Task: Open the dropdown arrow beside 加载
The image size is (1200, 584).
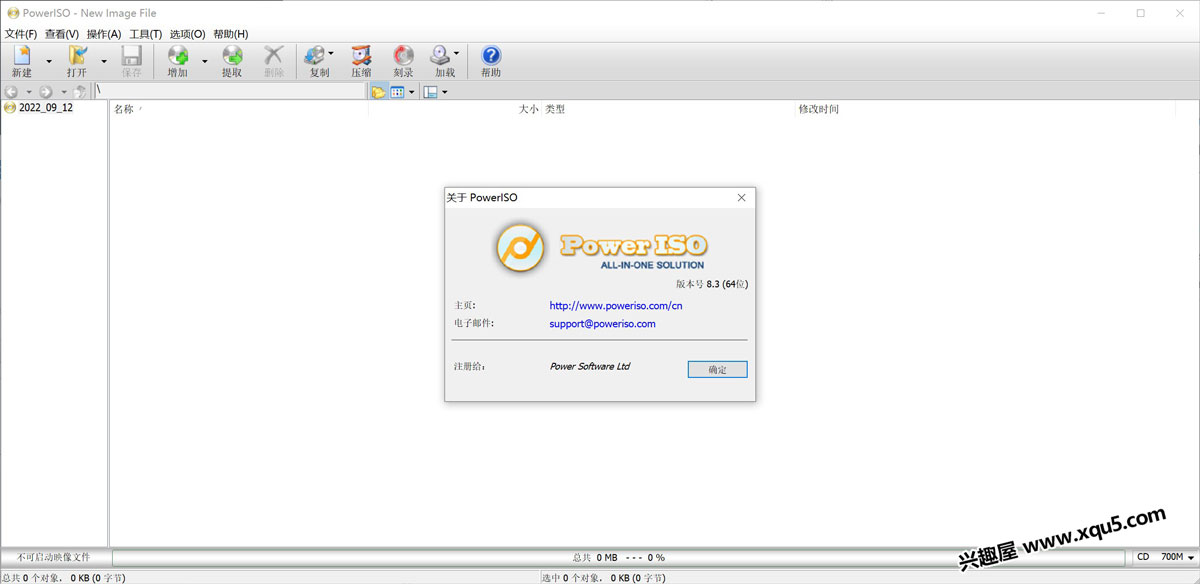Action: [457, 54]
